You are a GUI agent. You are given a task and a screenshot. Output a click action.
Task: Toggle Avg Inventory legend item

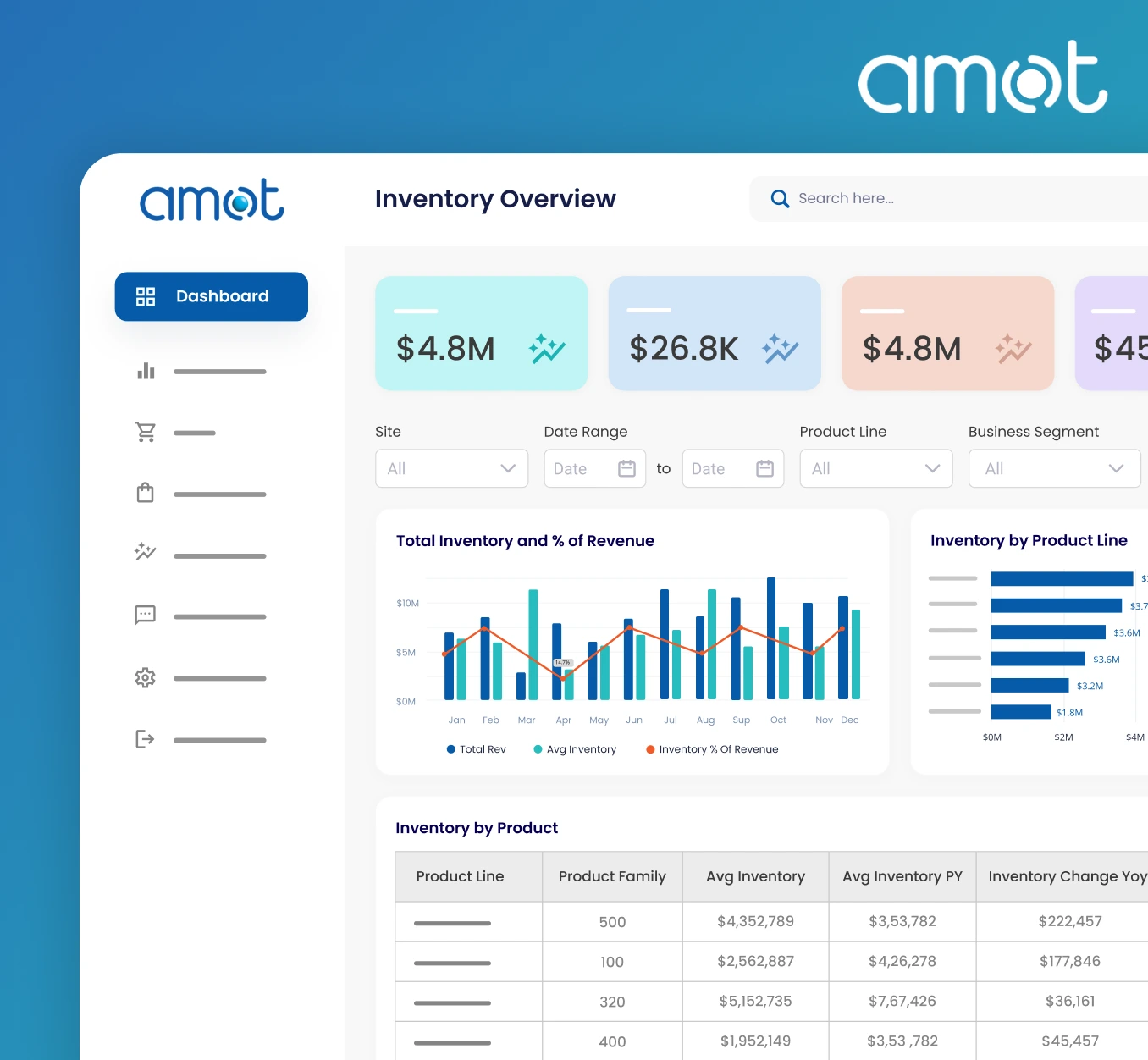[575, 749]
